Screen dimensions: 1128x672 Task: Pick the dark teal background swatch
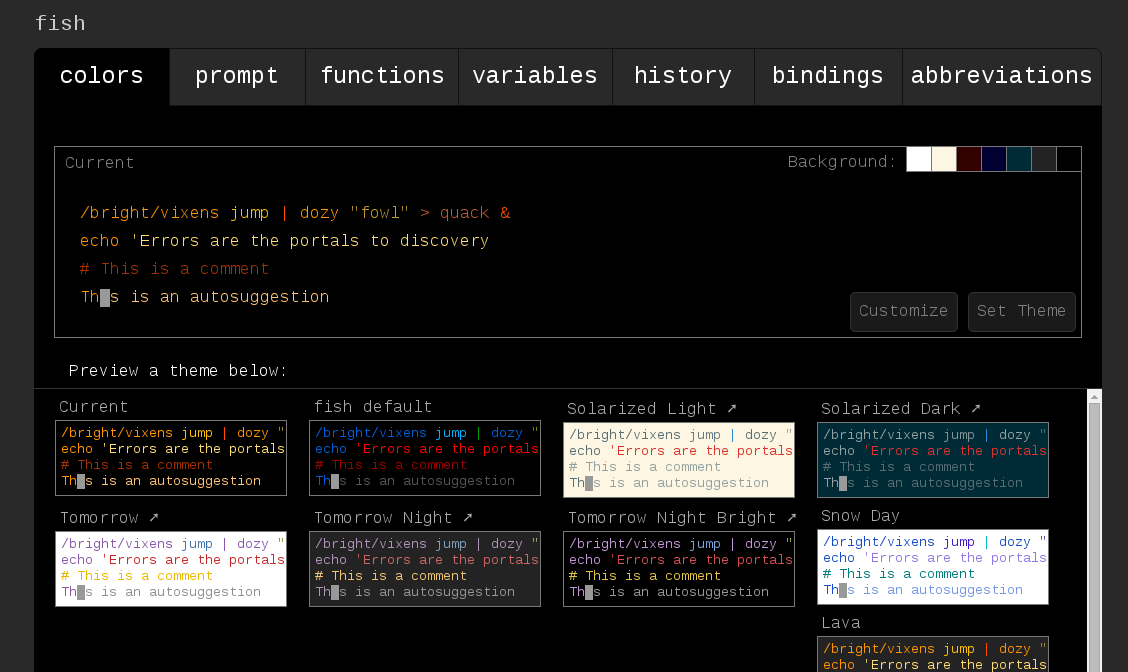coord(1019,159)
